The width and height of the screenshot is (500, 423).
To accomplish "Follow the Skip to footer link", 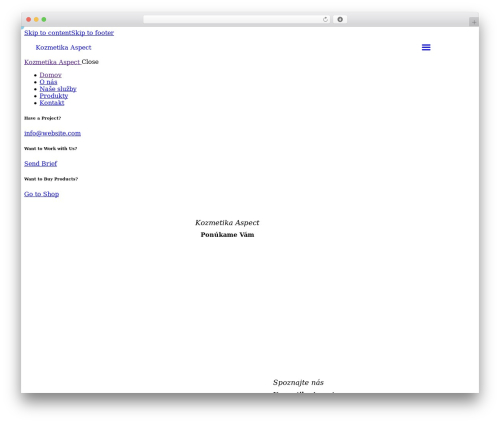I will point(92,33).
